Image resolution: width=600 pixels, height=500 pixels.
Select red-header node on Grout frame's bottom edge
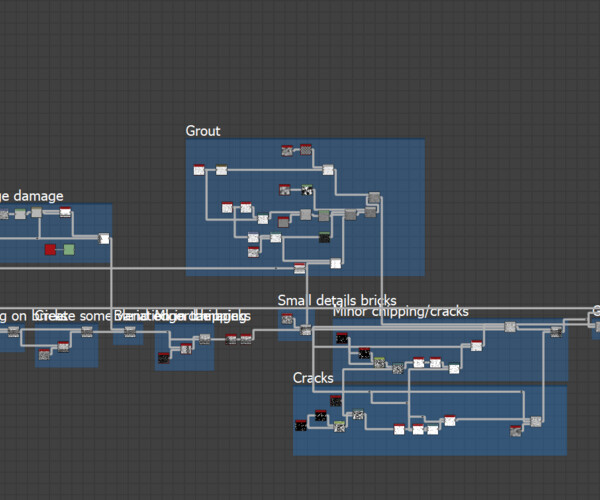(x=300, y=268)
